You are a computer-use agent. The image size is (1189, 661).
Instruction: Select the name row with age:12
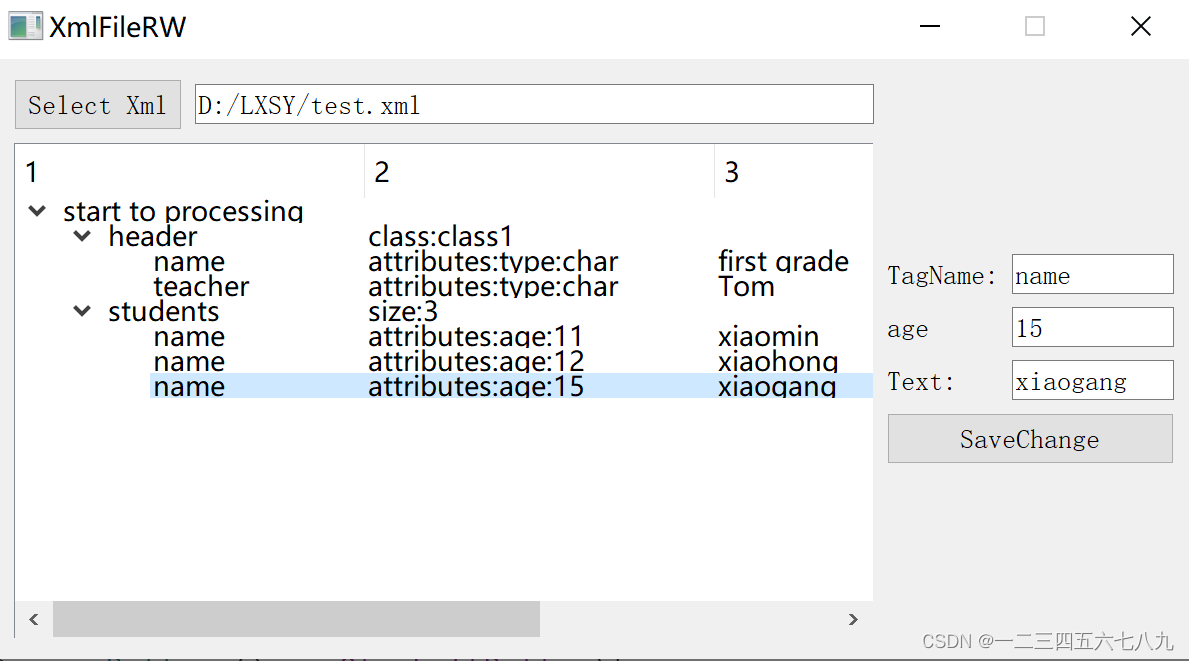click(512, 361)
